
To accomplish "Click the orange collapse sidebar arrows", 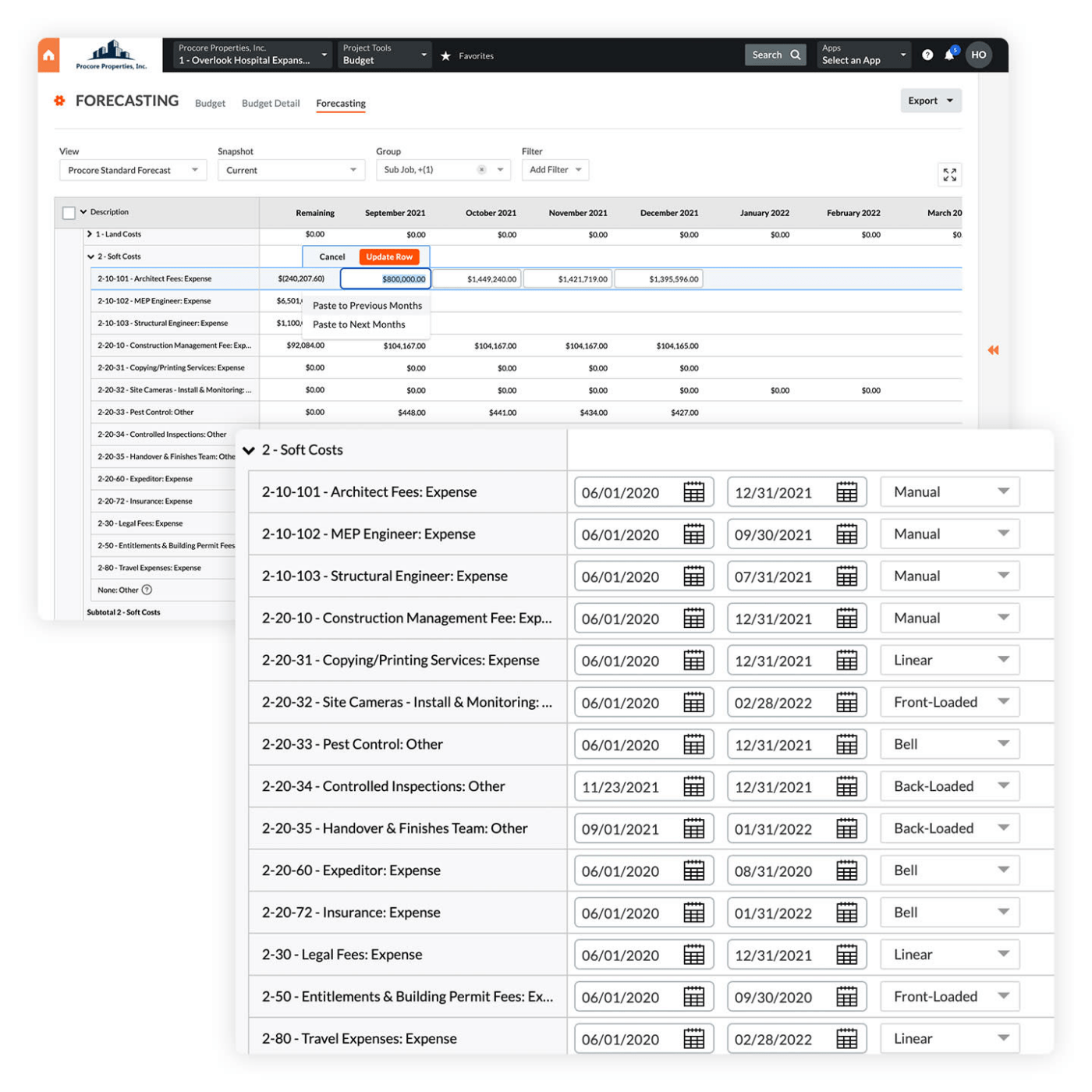I will pyautogui.click(x=993, y=350).
